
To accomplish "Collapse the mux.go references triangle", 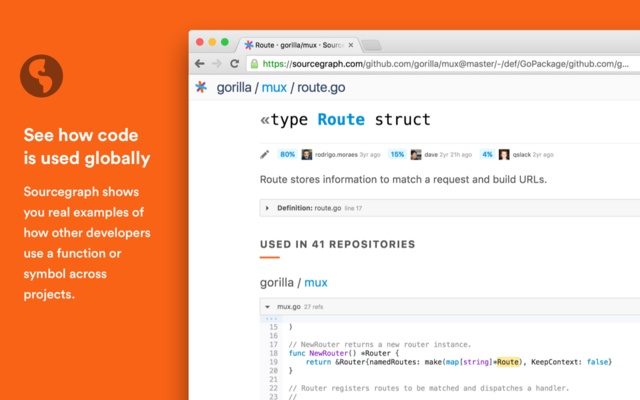I will 267,307.
